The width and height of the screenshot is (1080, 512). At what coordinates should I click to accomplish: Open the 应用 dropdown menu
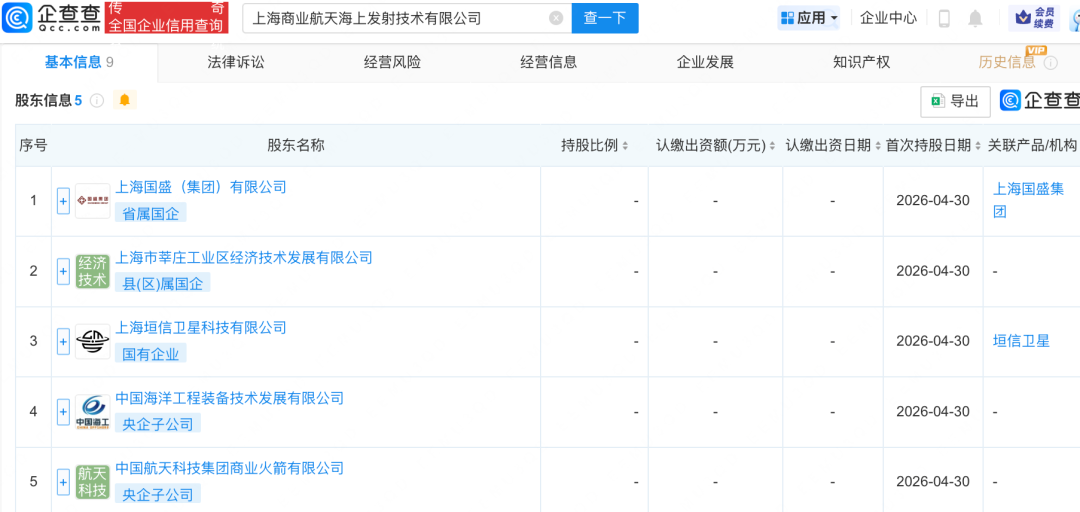(x=809, y=18)
